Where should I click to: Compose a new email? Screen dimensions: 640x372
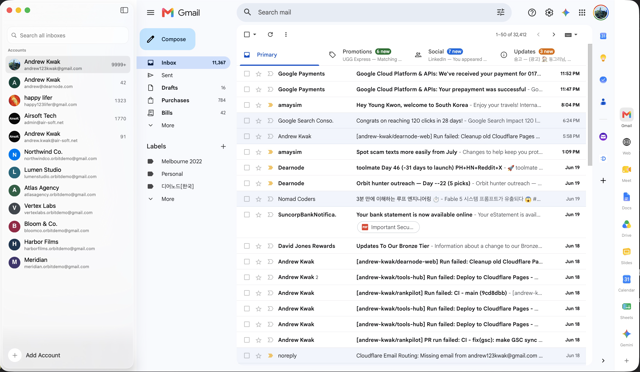167,39
